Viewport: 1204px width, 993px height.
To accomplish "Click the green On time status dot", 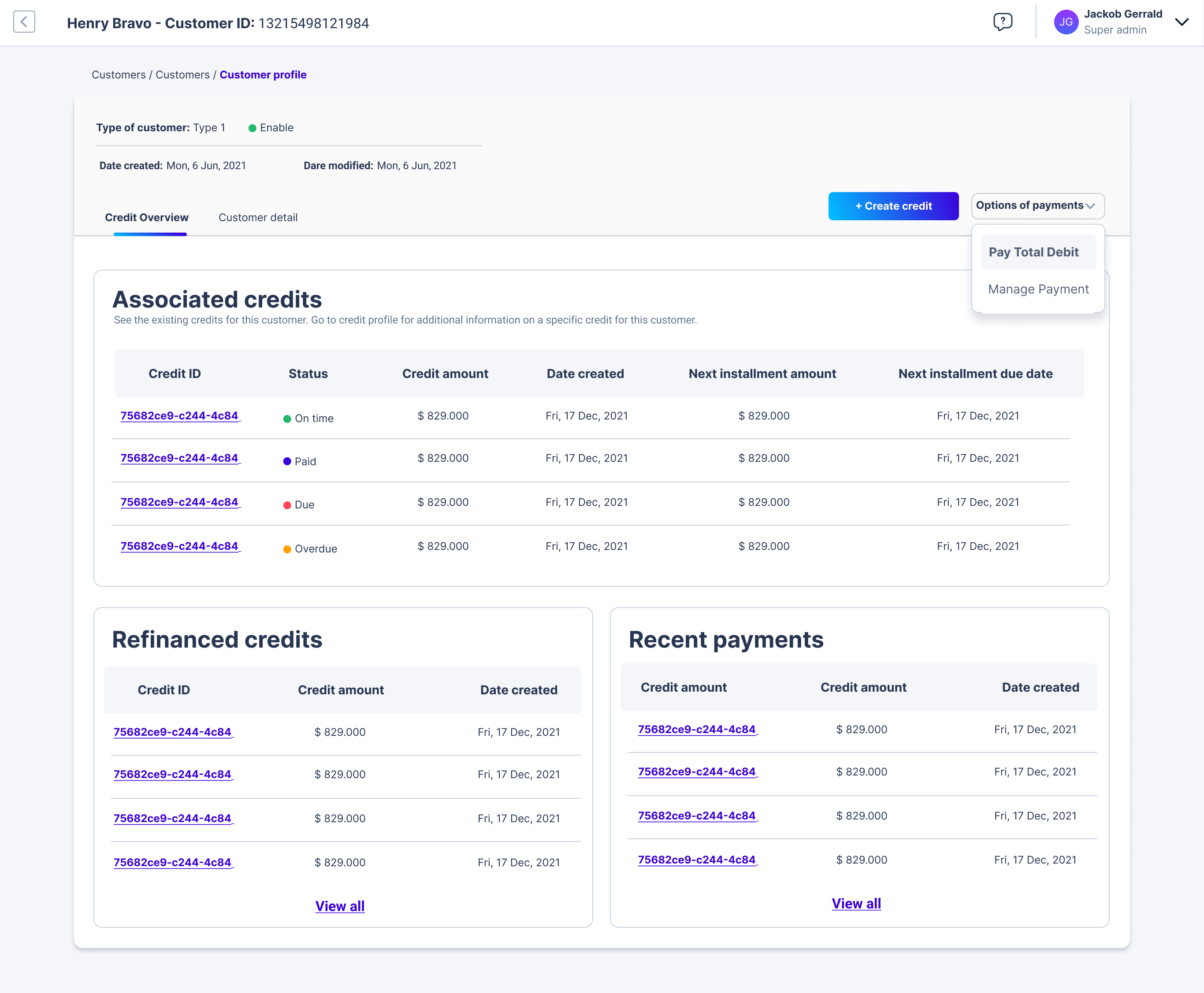I will click(287, 419).
